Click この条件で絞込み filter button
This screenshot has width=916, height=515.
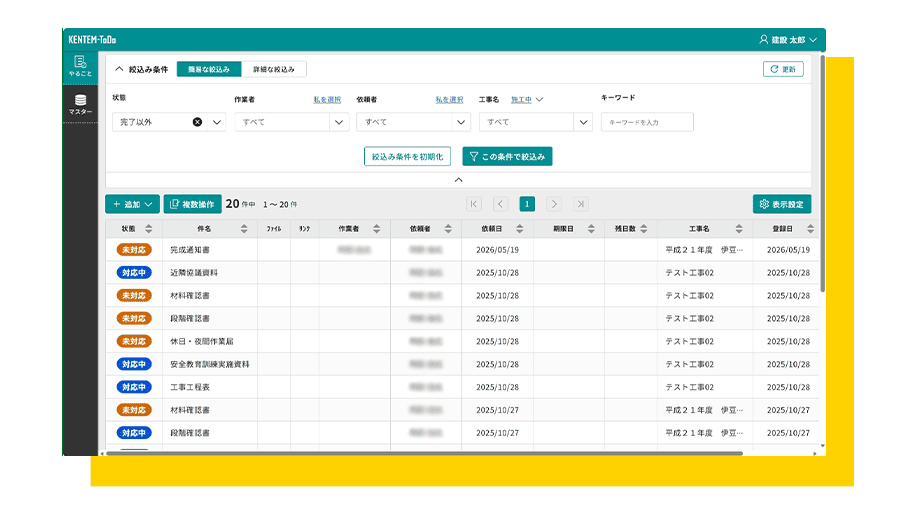pos(507,156)
